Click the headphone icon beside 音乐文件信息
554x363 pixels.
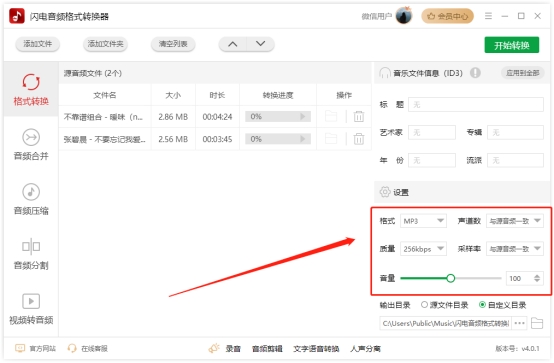coord(384,73)
